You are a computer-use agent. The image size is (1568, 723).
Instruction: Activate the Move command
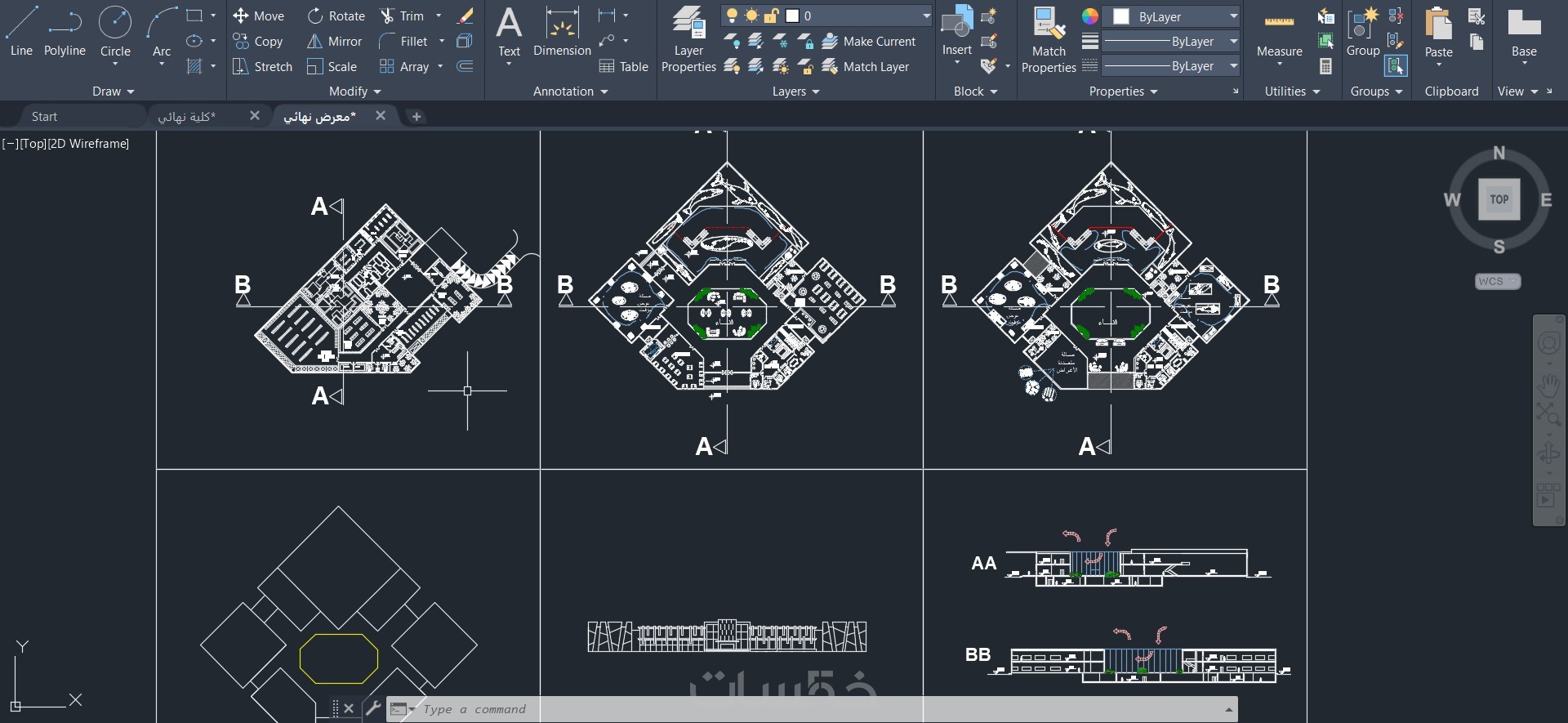point(258,16)
